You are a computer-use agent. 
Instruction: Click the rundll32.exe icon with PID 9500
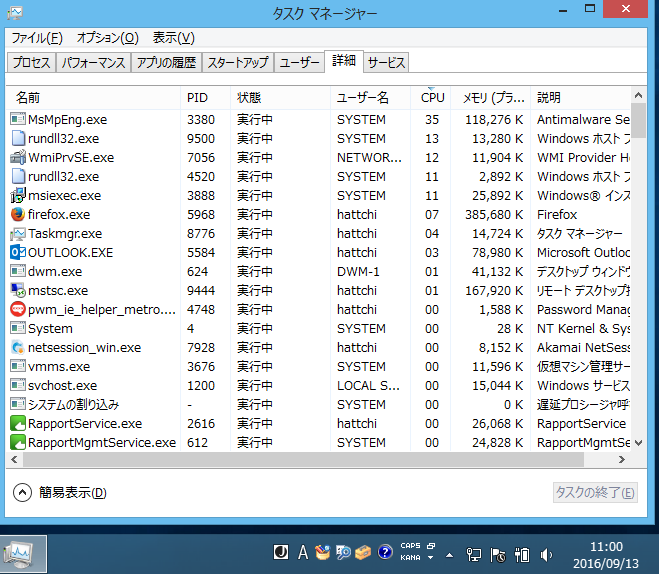18,138
